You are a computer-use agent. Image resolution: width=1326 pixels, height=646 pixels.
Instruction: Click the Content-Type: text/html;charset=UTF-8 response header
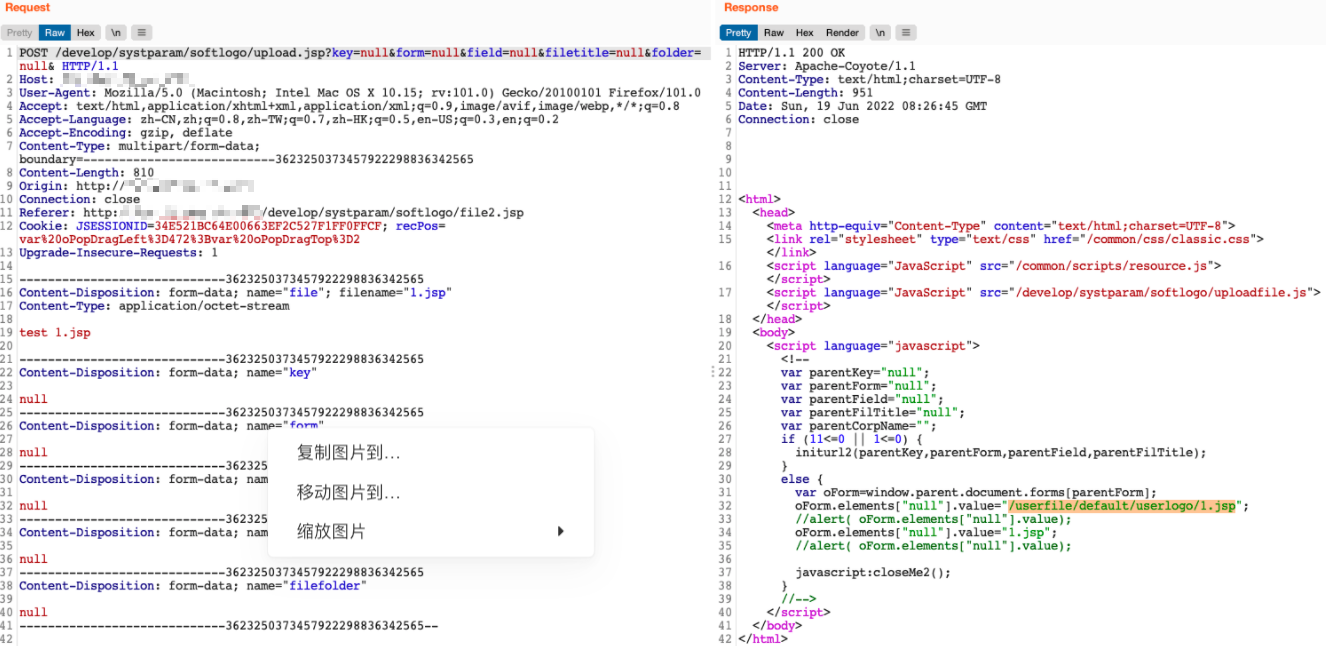[x=869, y=79]
